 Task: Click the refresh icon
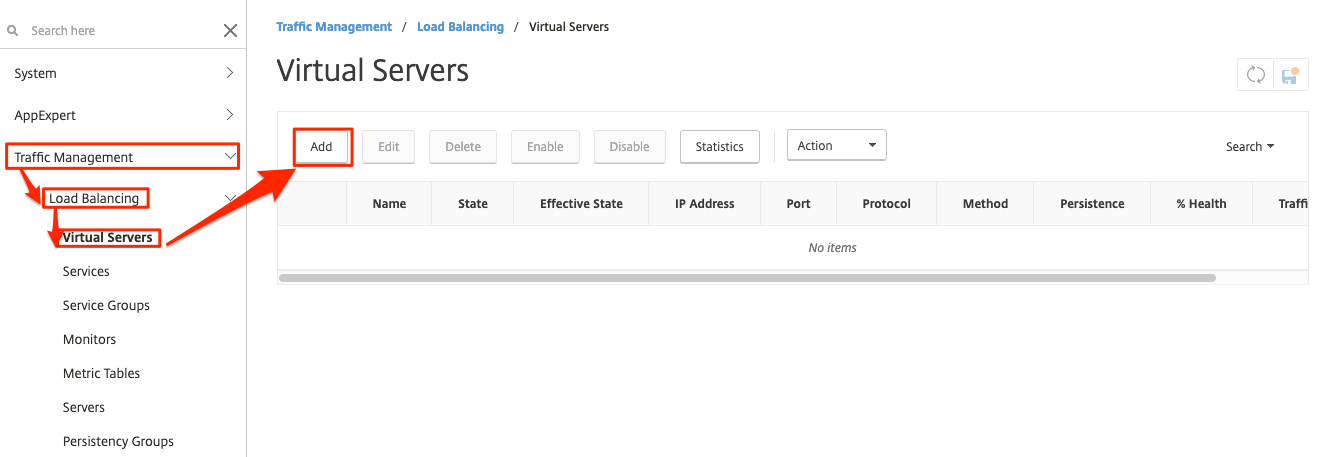pos(1255,75)
